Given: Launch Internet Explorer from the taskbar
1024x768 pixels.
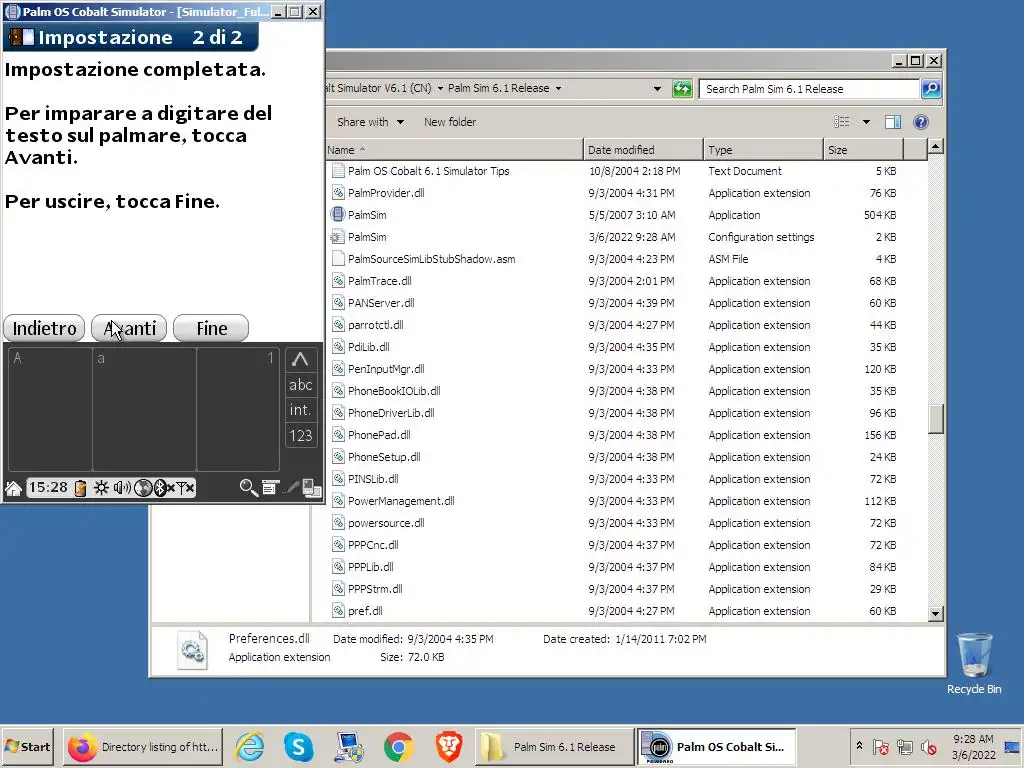Looking at the screenshot, I should click(x=249, y=746).
